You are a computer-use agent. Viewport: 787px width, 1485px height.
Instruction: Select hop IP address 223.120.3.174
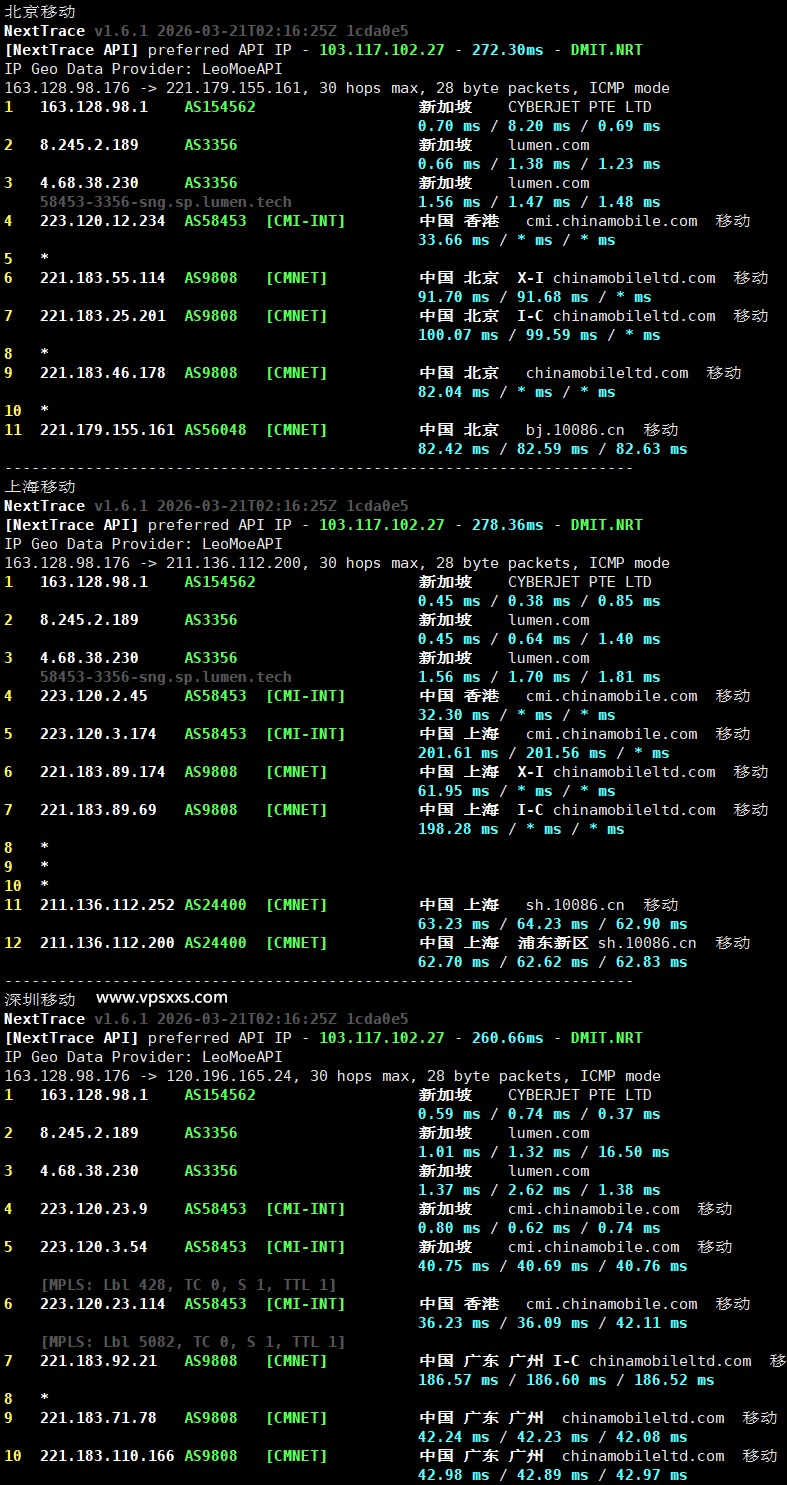[x=98, y=734]
